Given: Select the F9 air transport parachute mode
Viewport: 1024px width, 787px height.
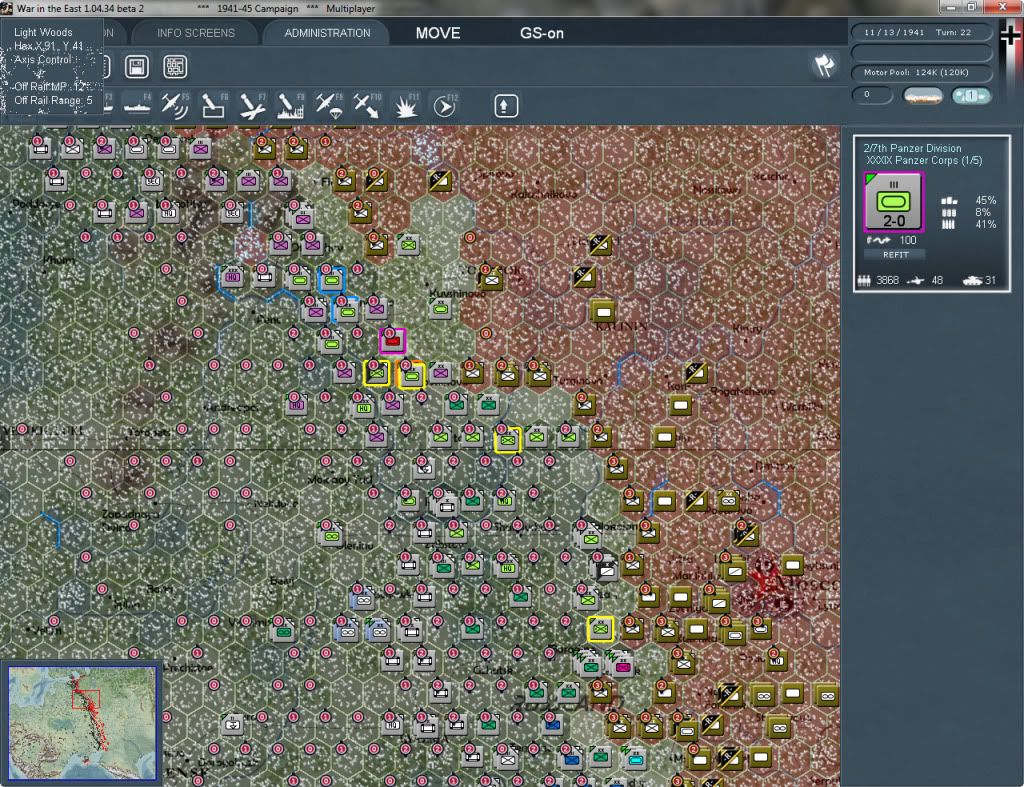Looking at the screenshot, I should [x=328, y=106].
